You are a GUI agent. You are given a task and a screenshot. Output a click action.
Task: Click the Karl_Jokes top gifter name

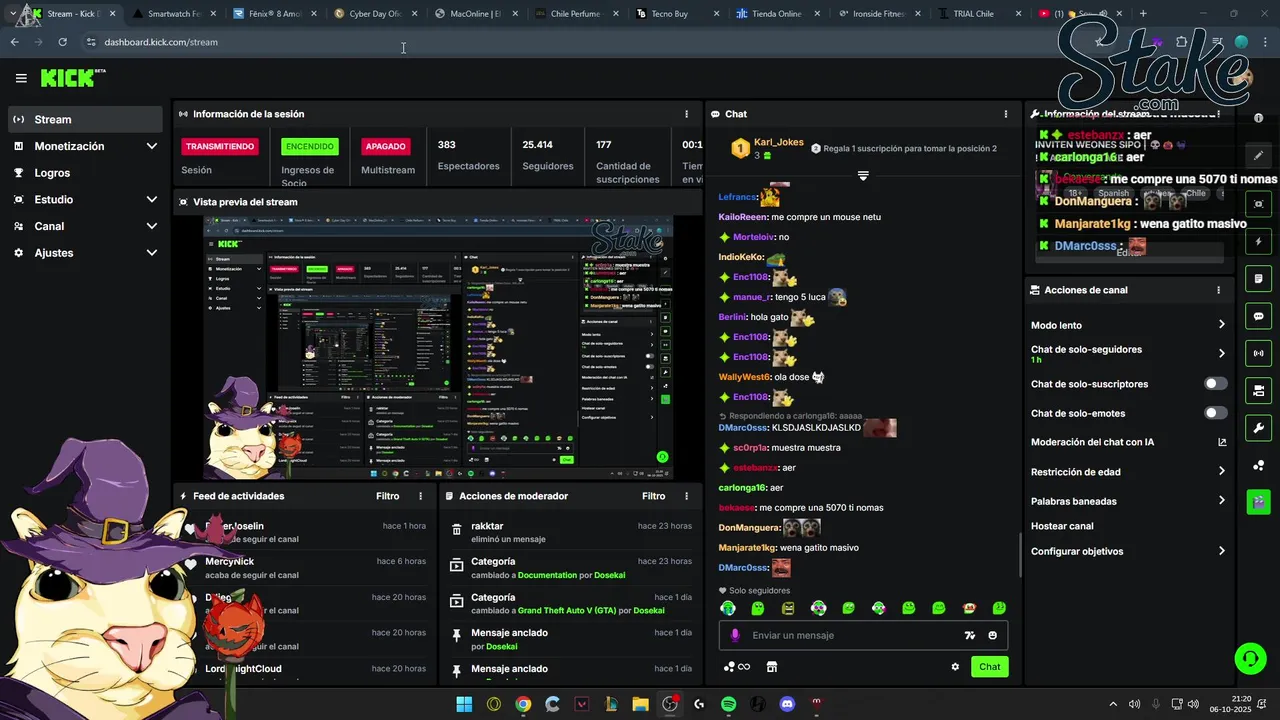tap(778, 142)
